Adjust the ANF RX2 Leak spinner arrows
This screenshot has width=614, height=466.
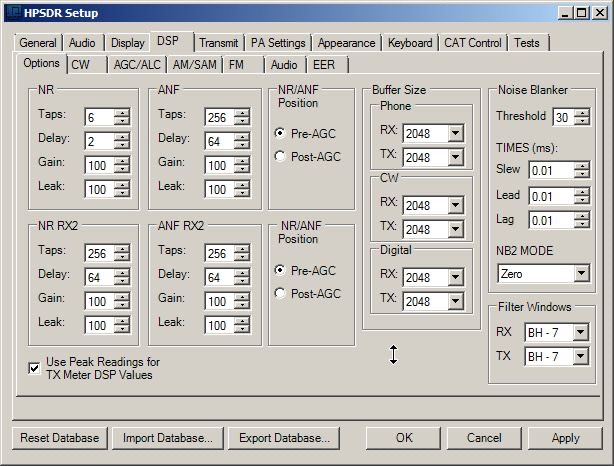(242, 325)
